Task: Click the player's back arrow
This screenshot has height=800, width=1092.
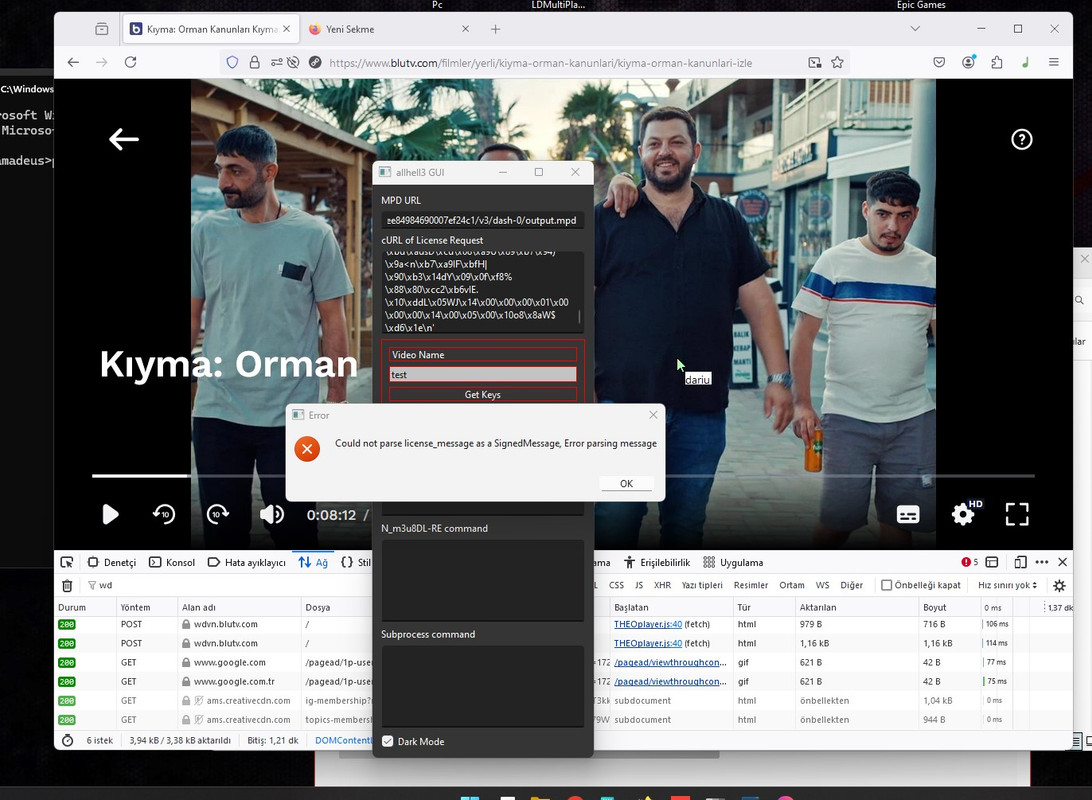Action: 124,139
